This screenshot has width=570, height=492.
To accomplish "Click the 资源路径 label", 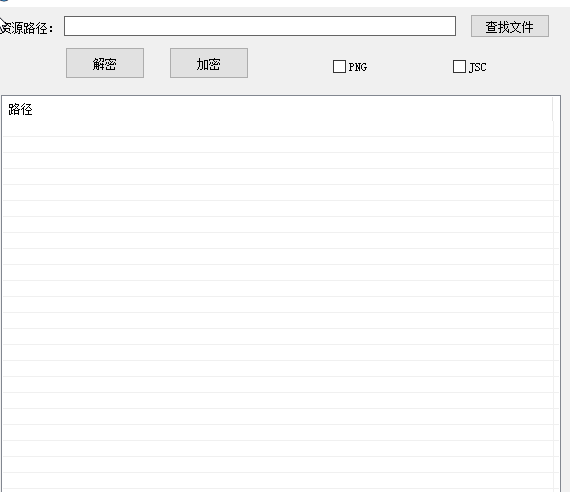I will click(27, 28).
